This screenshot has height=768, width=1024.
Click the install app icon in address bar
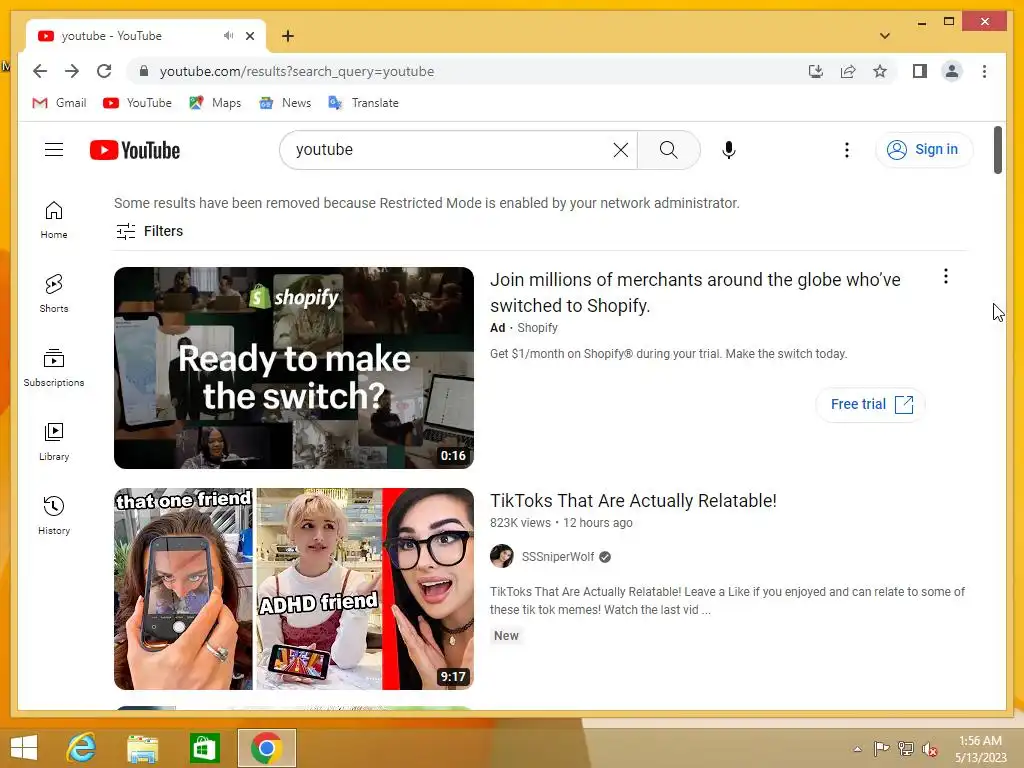pos(816,71)
